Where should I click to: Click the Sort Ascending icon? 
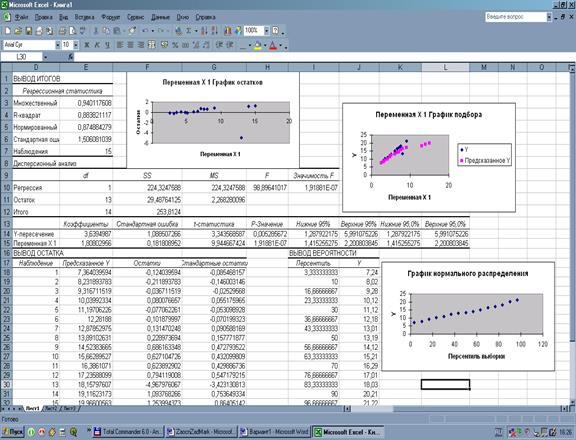click(204, 31)
